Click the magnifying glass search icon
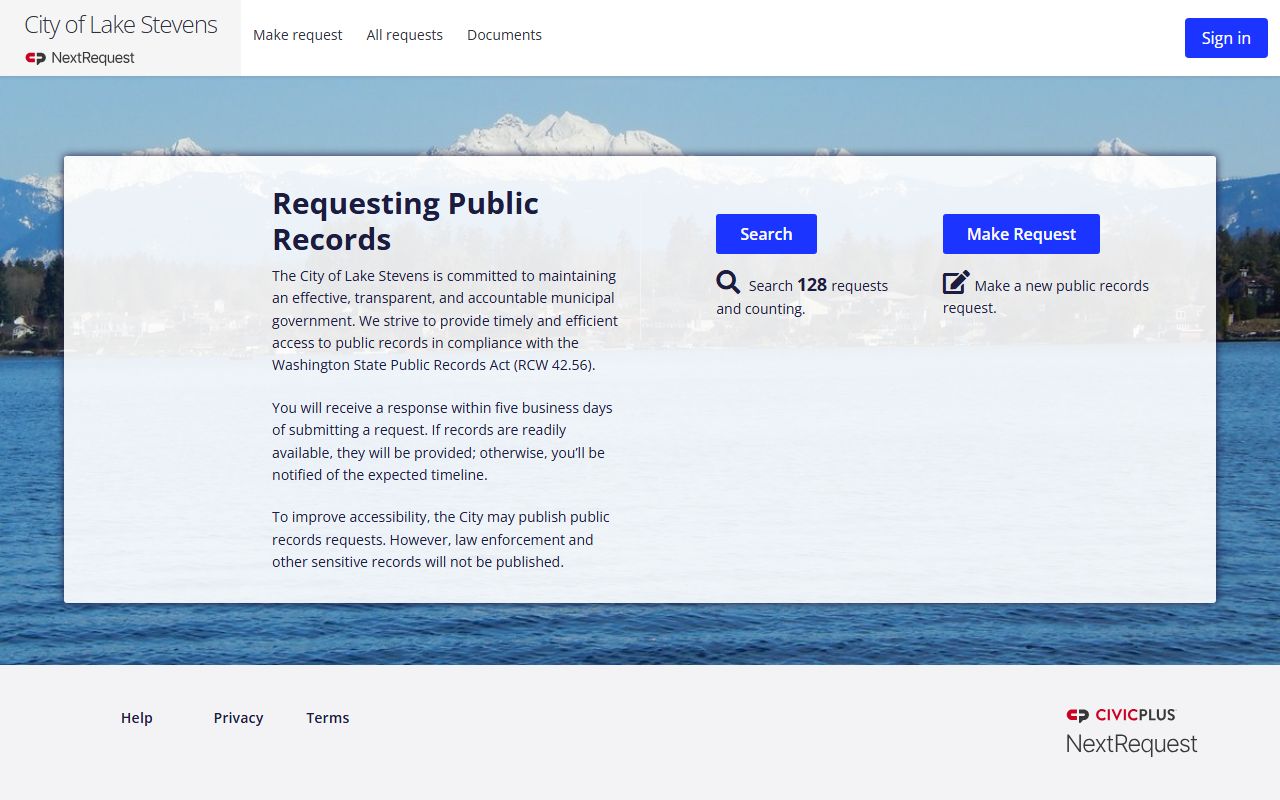The width and height of the screenshot is (1280, 800). [x=728, y=283]
